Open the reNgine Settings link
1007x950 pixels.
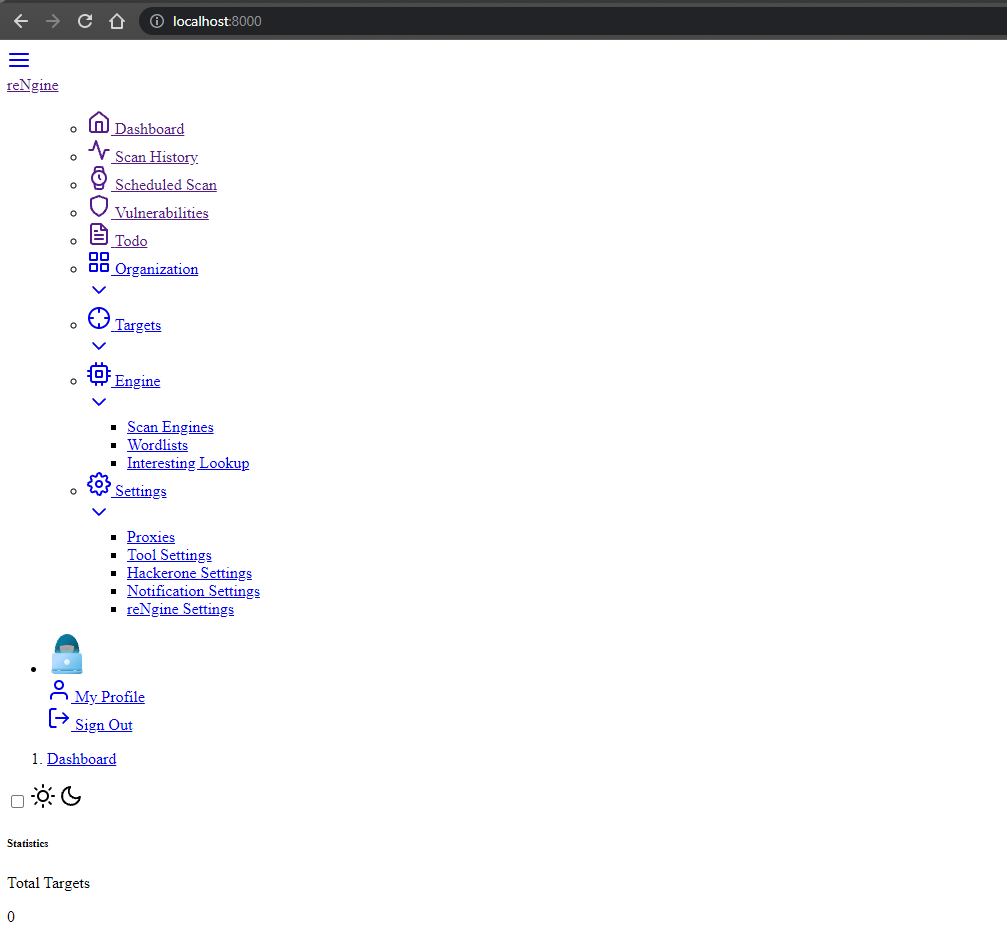180,609
